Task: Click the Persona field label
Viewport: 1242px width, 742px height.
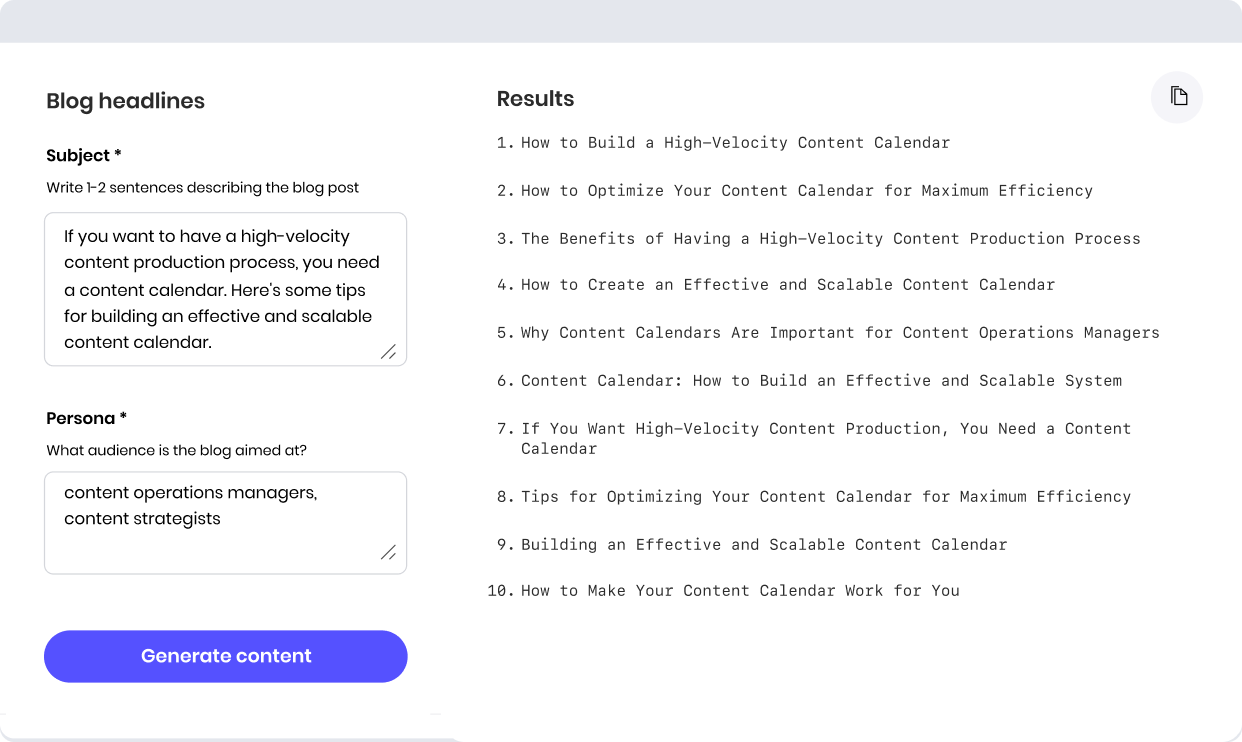Action: 86,418
